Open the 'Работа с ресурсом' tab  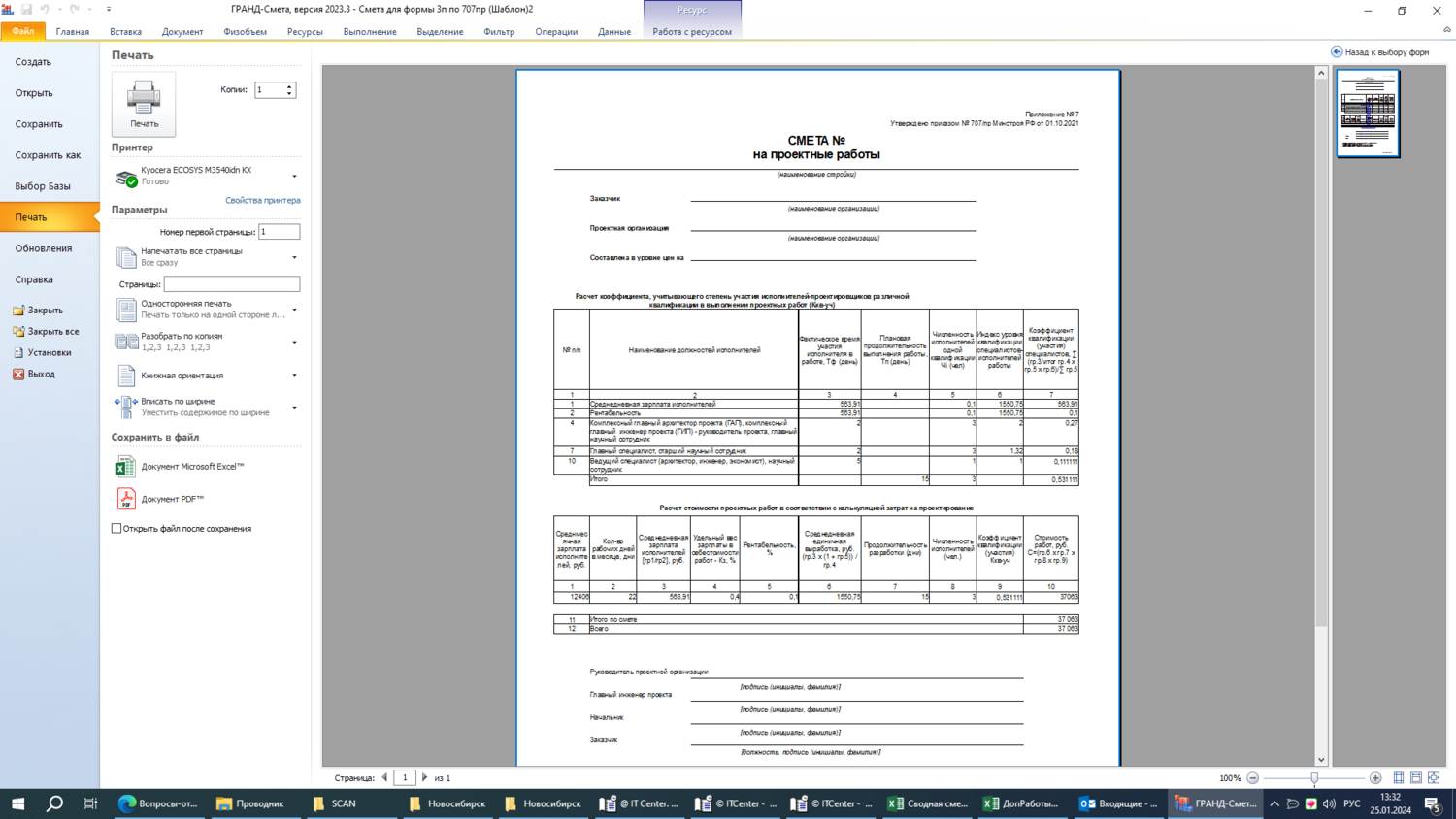click(692, 32)
